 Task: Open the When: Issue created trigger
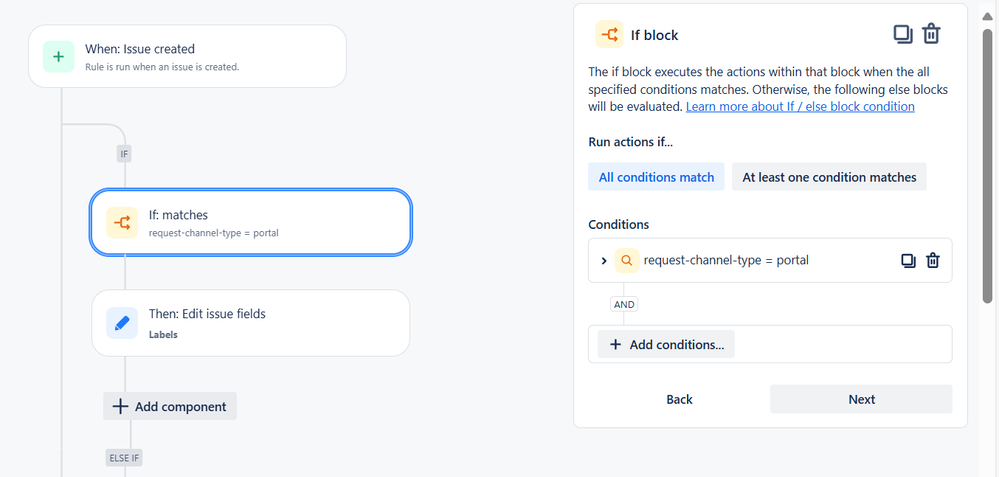[x=195, y=56]
